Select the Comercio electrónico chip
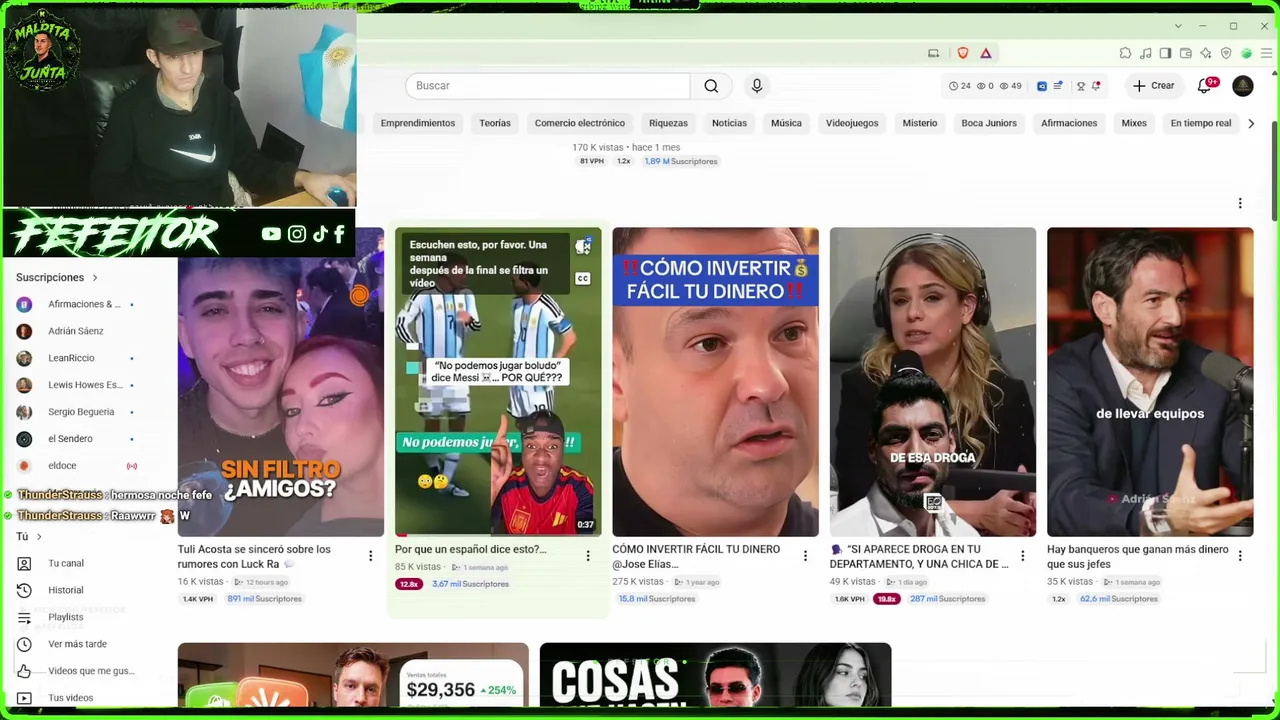 [x=580, y=123]
